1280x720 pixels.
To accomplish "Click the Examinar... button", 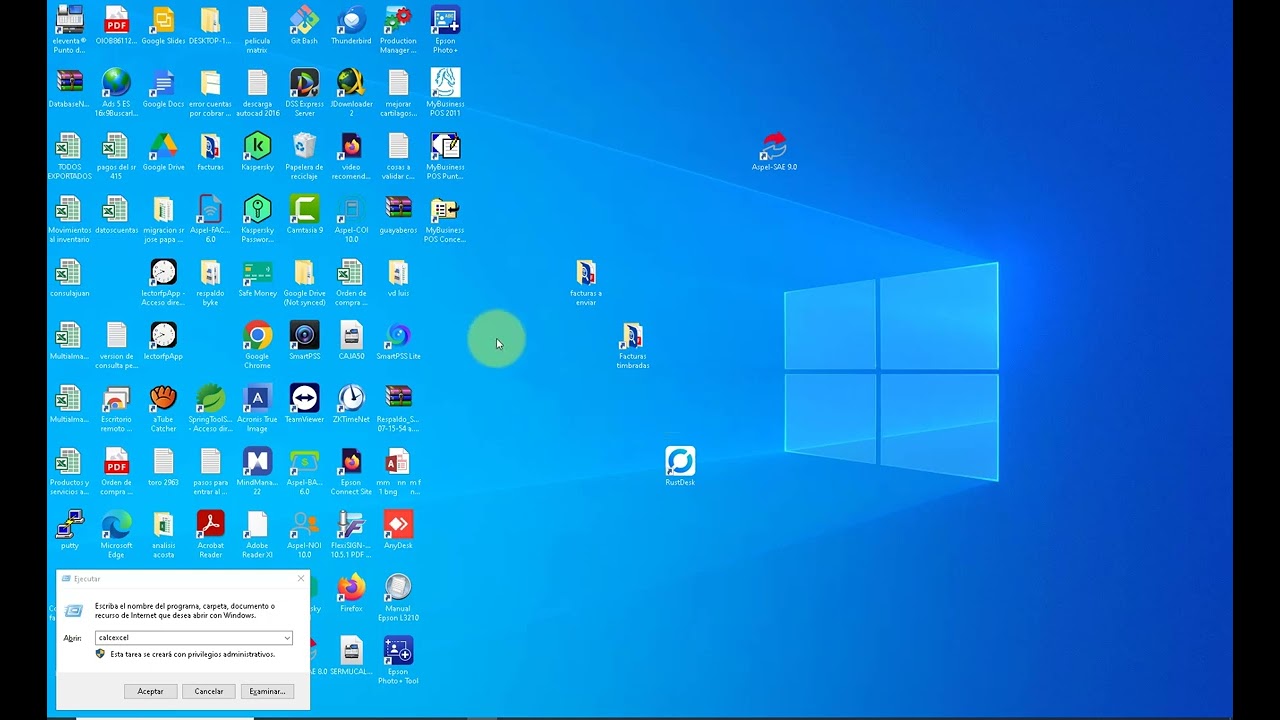I will (267, 691).
